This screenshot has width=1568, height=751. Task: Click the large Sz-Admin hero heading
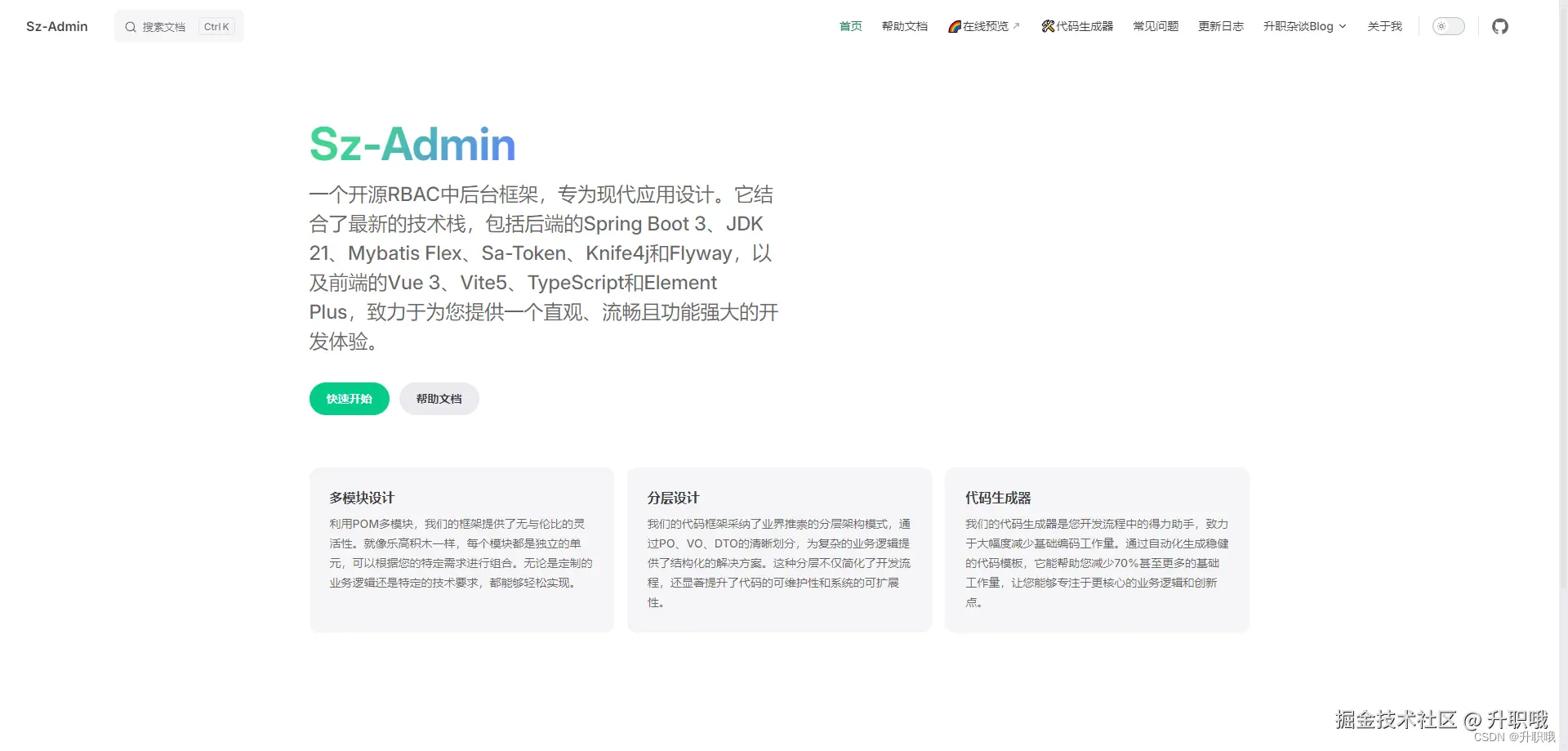[412, 145]
